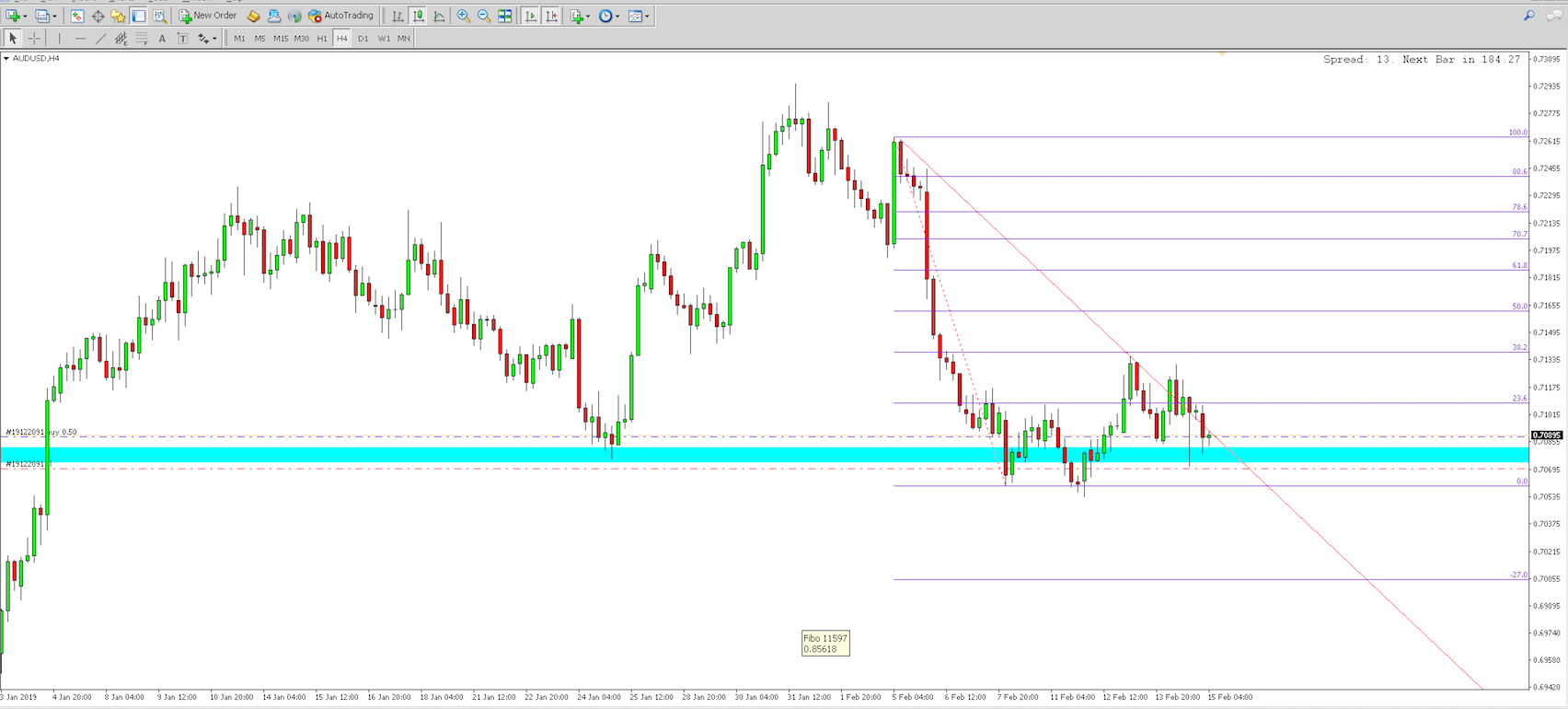The image size is (1568, 709).
Task: Click the buy 0.50 order line label
Action: point(41,432)
